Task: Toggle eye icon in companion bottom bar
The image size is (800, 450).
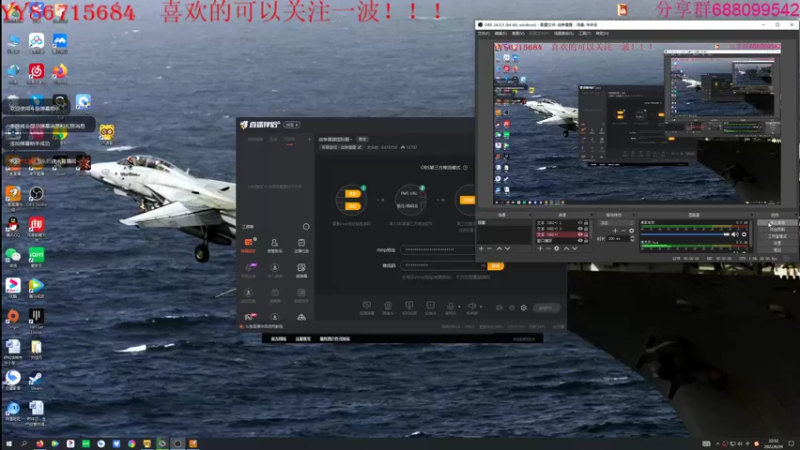Action: pos(512,308)
